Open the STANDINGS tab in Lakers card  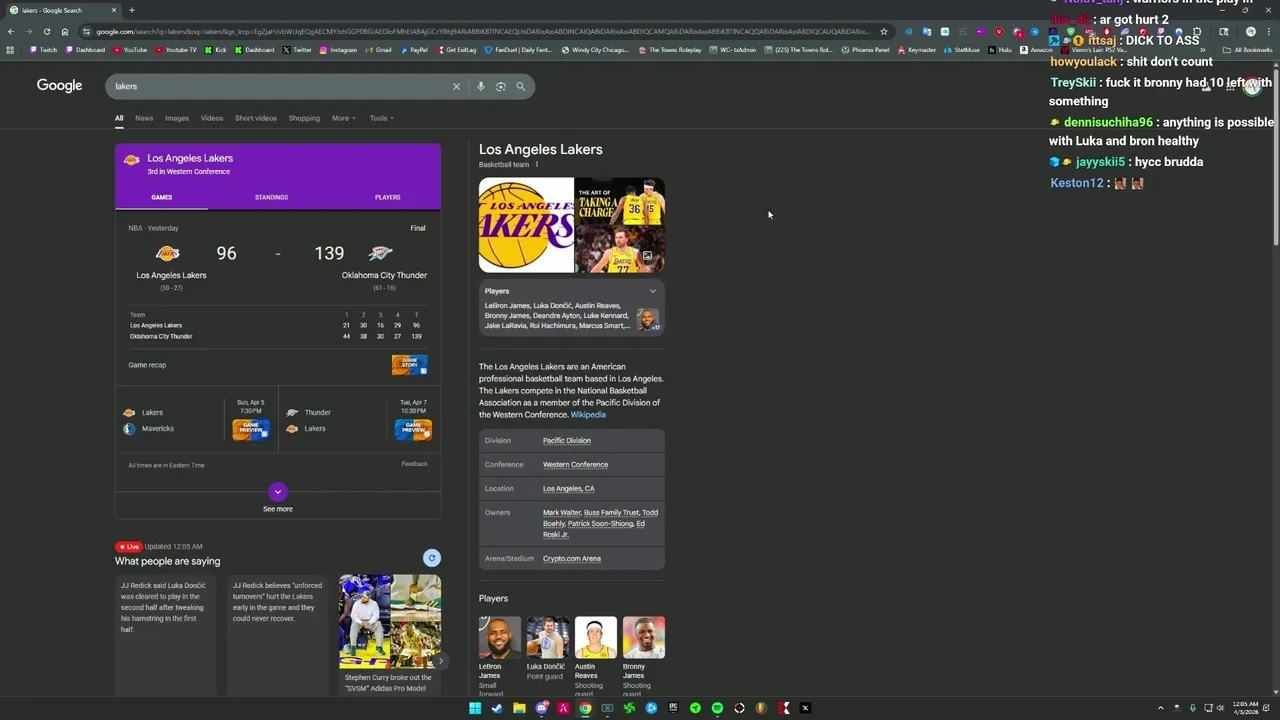point(271,197)
